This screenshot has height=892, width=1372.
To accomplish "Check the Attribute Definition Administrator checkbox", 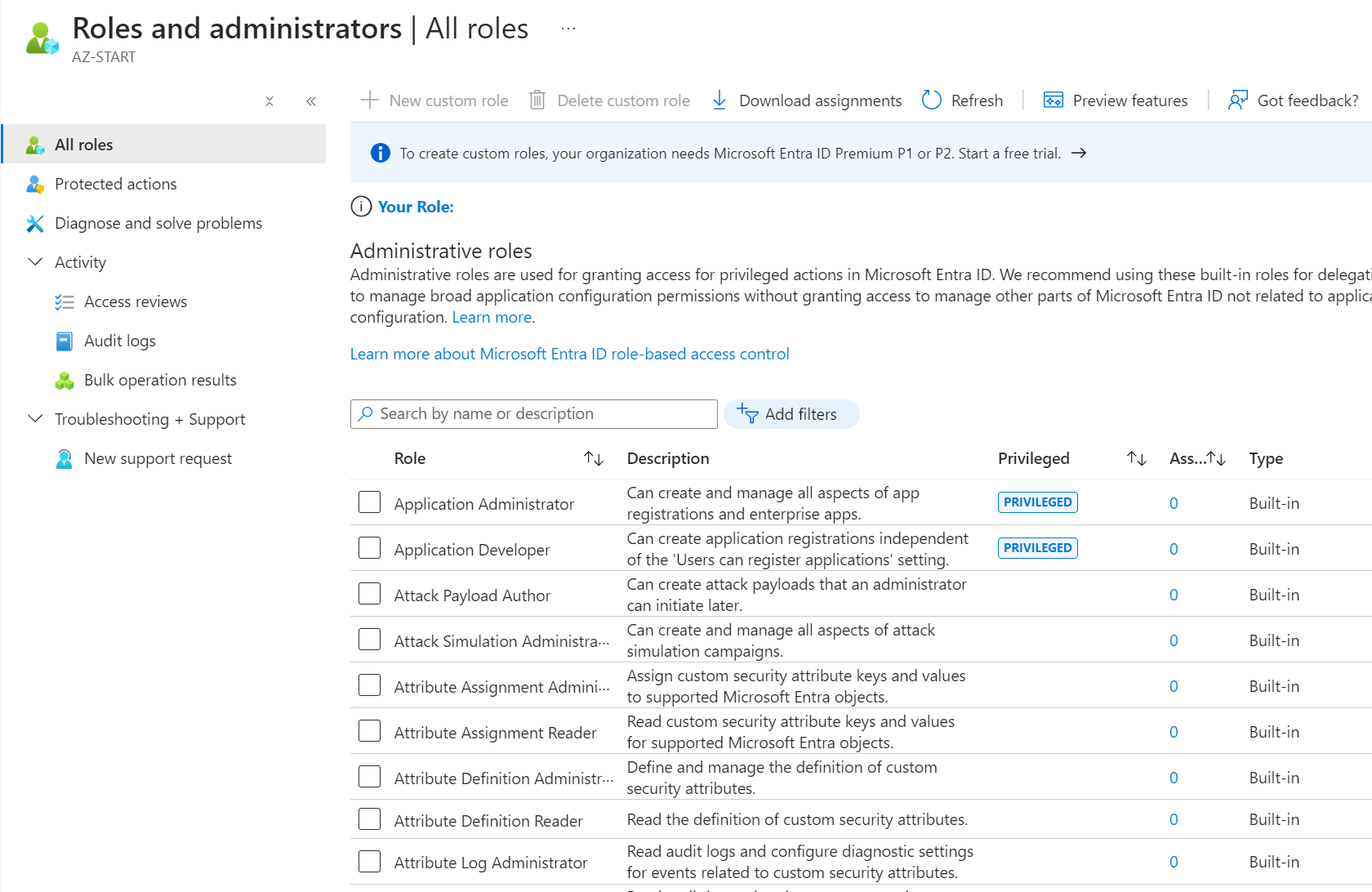I will 370,777.
